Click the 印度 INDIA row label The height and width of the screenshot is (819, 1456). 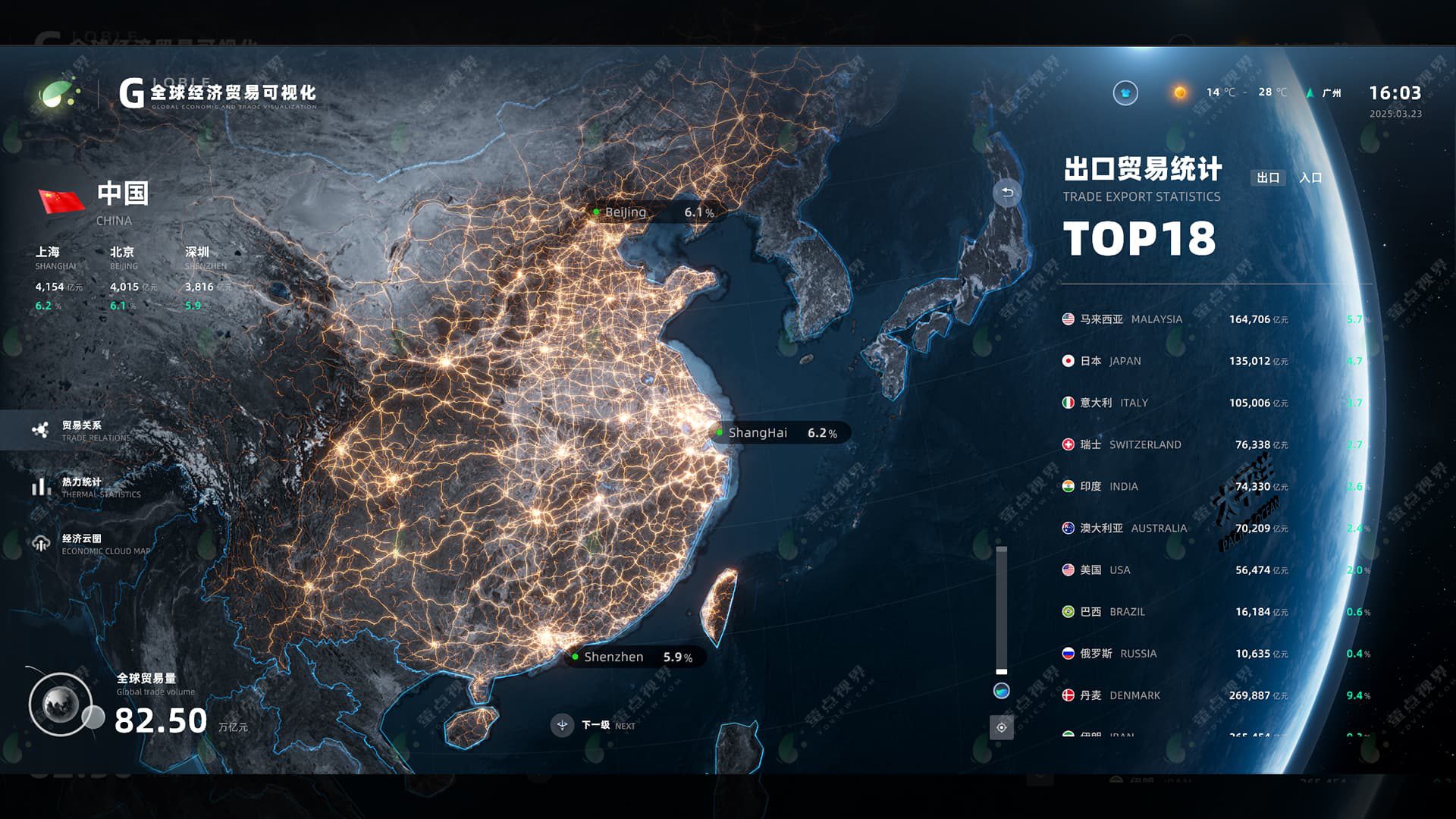coord(1109,486)
